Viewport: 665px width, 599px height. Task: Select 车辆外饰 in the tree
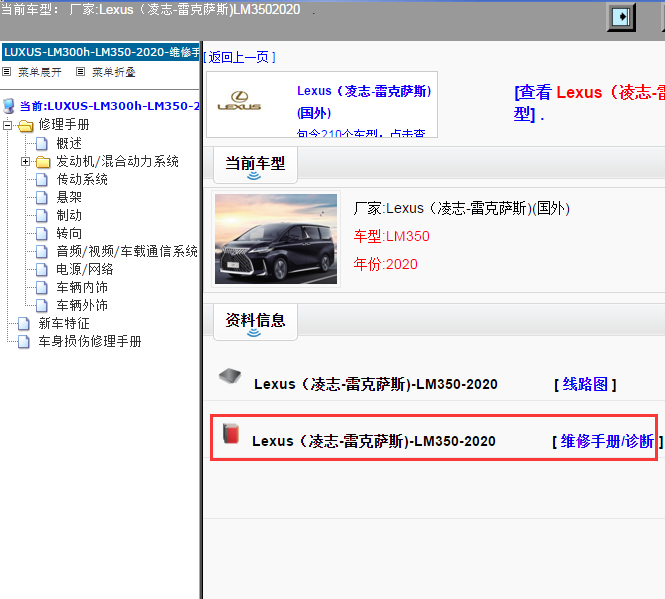pos(82,305)
